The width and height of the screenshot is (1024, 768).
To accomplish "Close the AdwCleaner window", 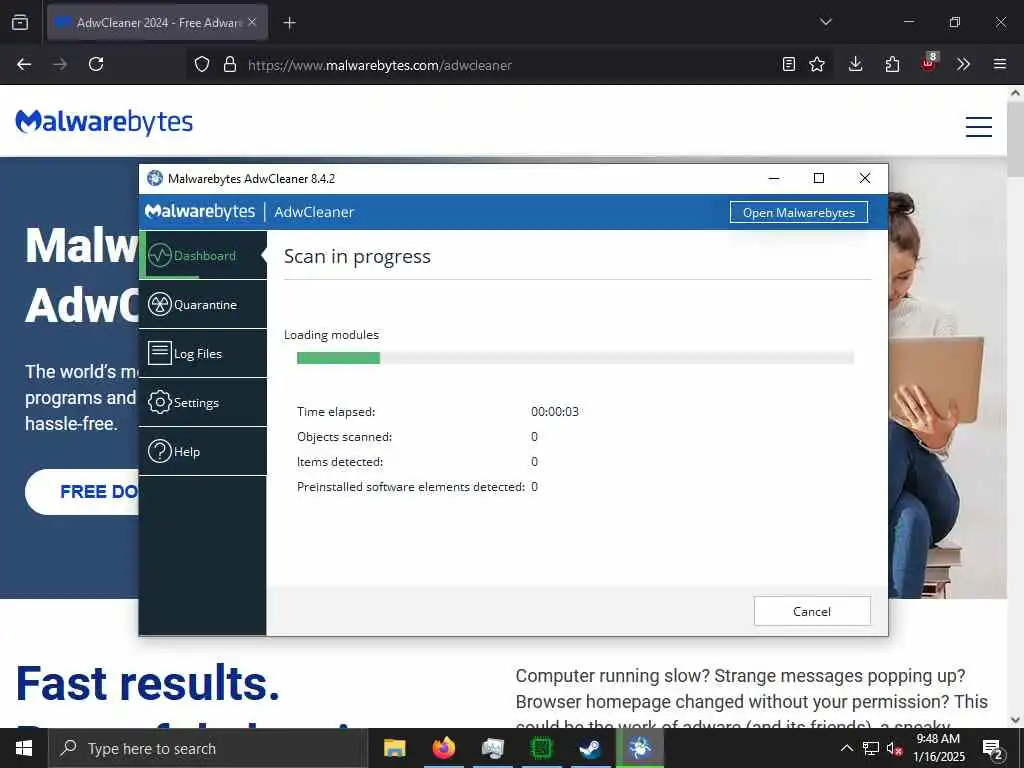I will click(x=865, y=178).
